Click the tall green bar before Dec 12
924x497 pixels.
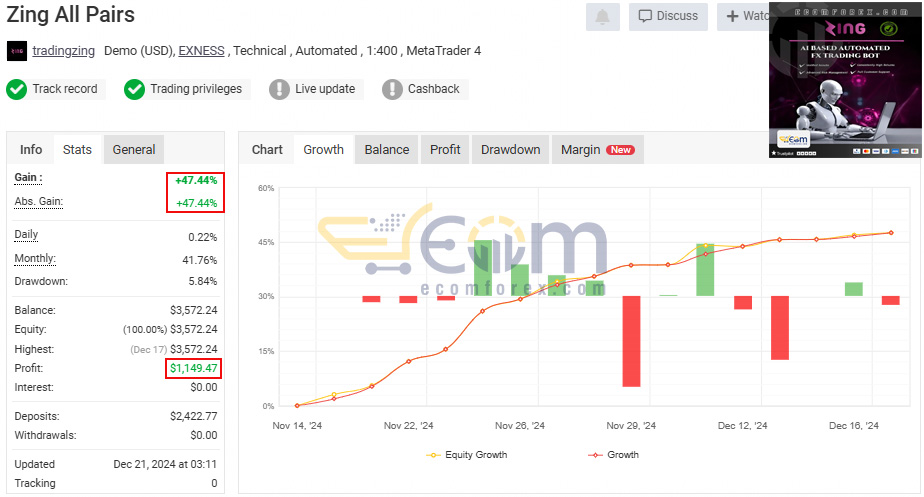click(x=705, y=270)
